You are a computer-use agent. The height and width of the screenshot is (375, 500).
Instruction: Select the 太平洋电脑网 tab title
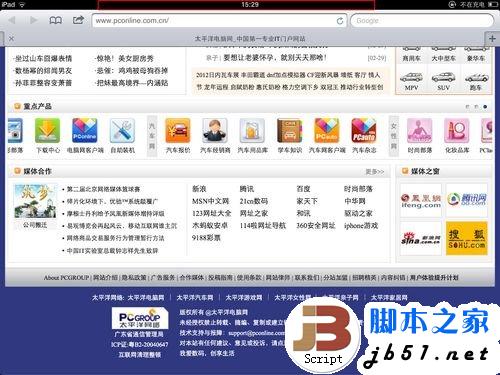click(250, 39)
